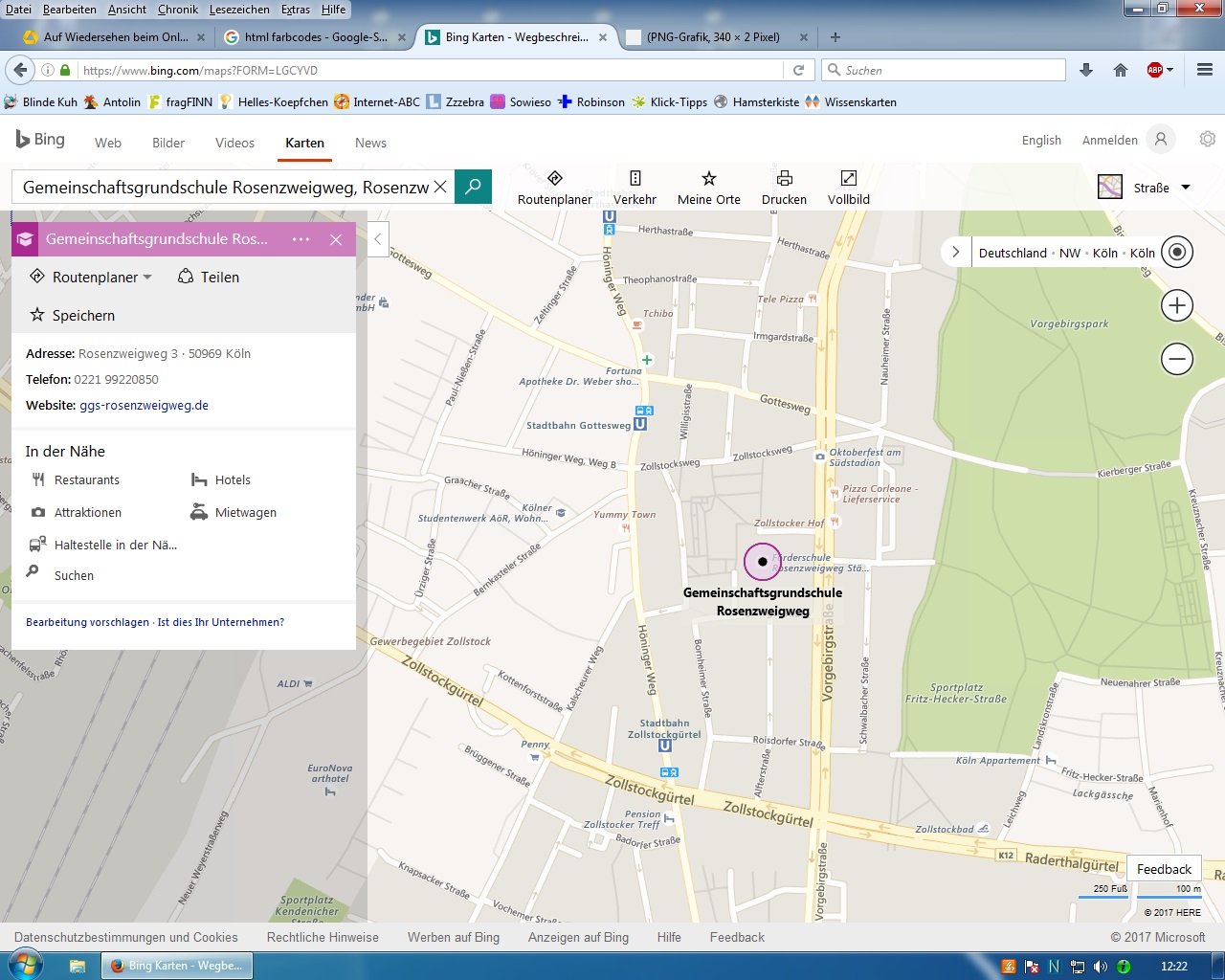The height and width of the screenshot is (980, 1225).
Task: Show Haltestelle in der Nähe
Action: point(103,546)
